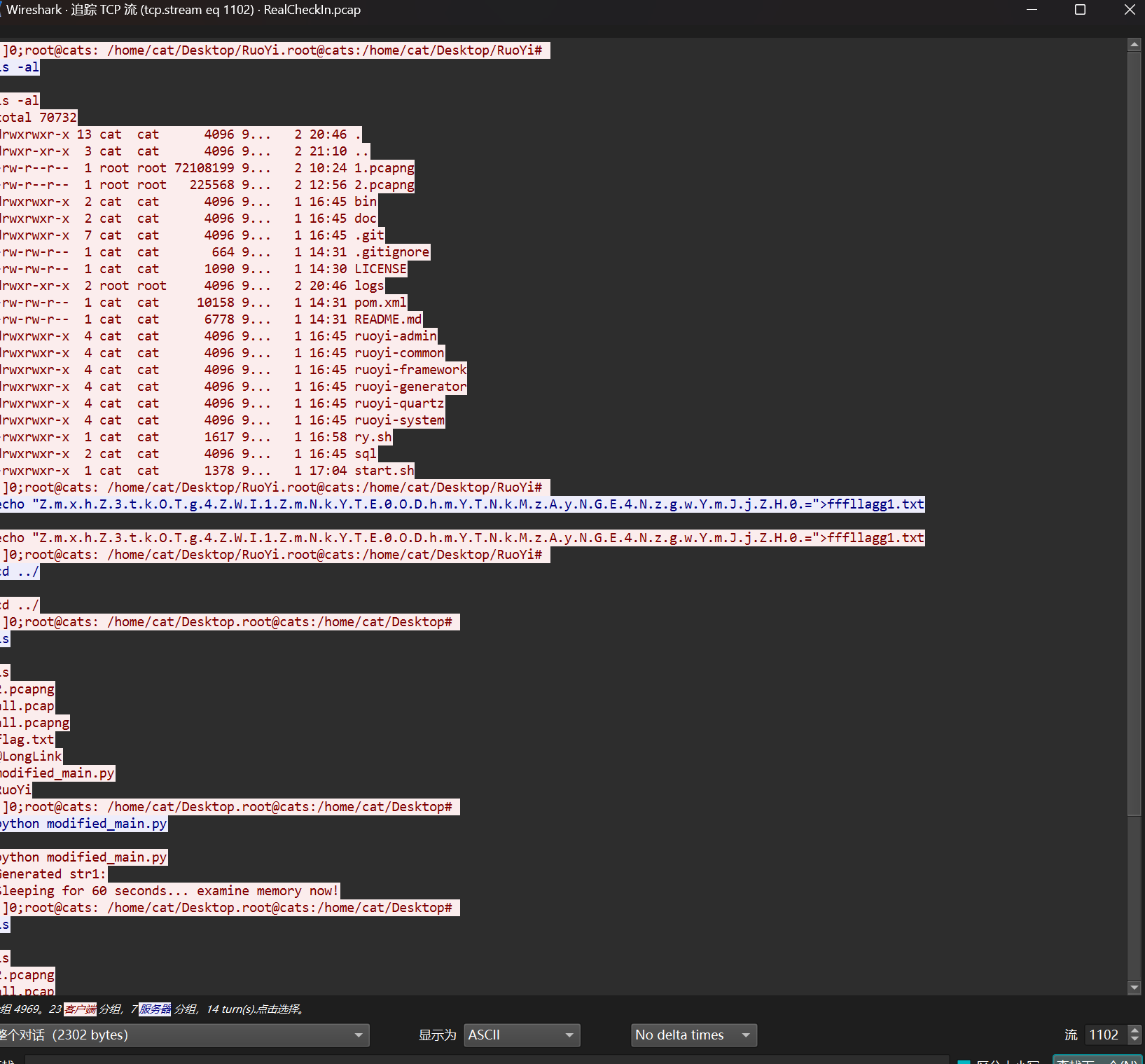The width and height of the screenshot is (1145, 1064).
Task: Click the red 客户端 legend in the status line
Action: tap(81, 1009)
